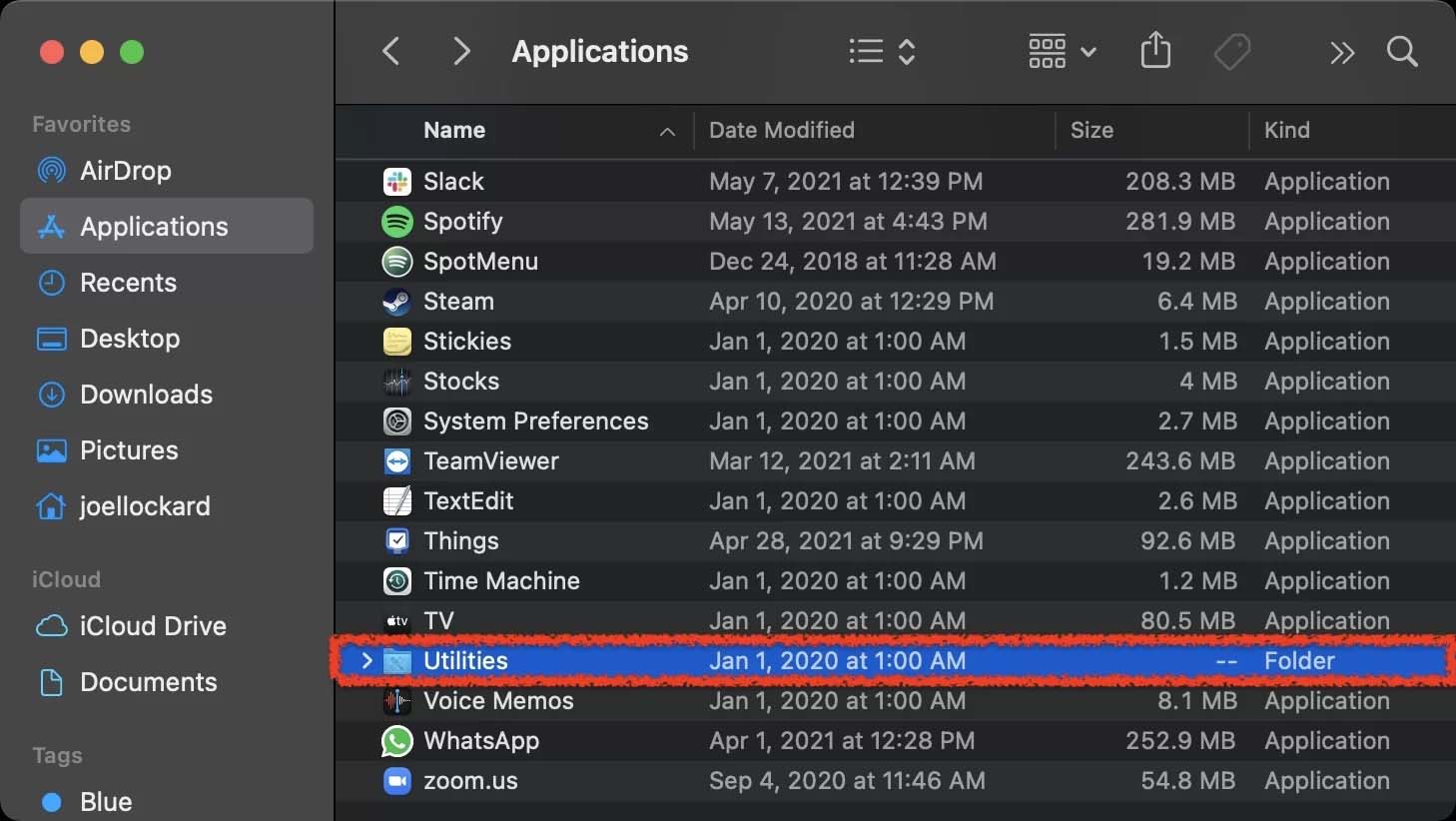
Task: Click the AirDrop sidebar icon
Action: 51,171
